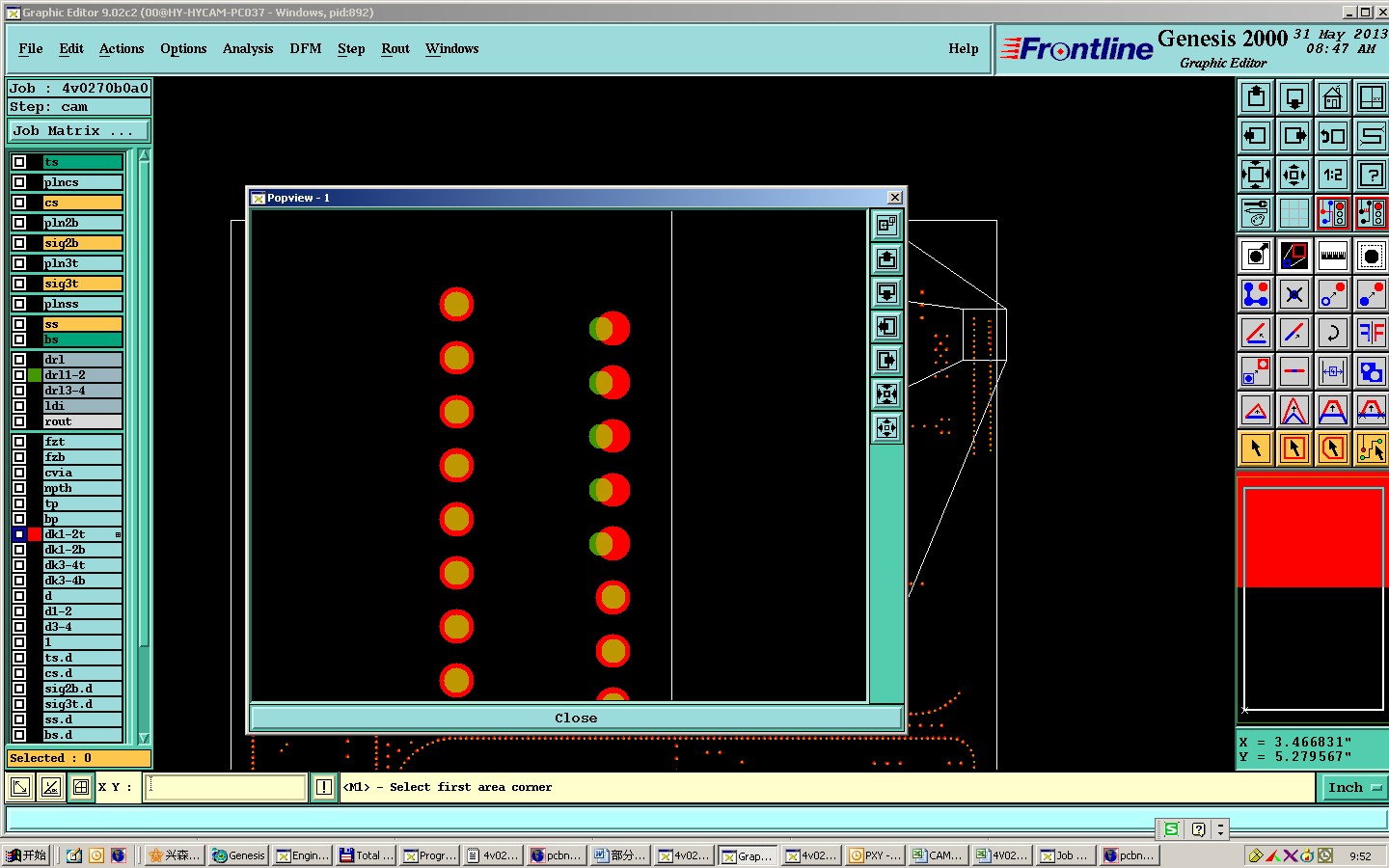
Task: Click the Job Matrix button
Action: tap(80, 130)
